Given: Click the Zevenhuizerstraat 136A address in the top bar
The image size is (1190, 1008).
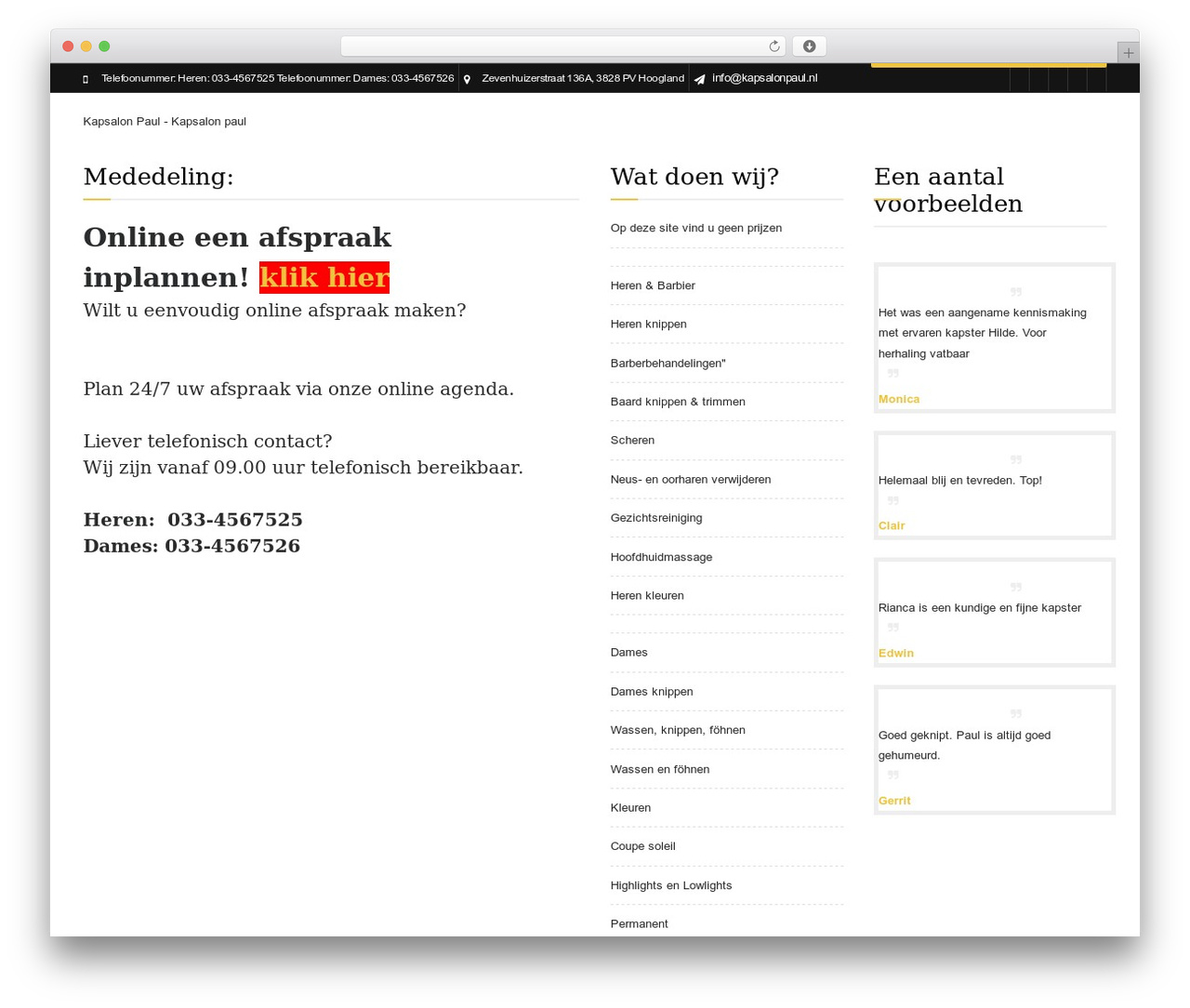Looking at the screenshot, I should [583, 78].
